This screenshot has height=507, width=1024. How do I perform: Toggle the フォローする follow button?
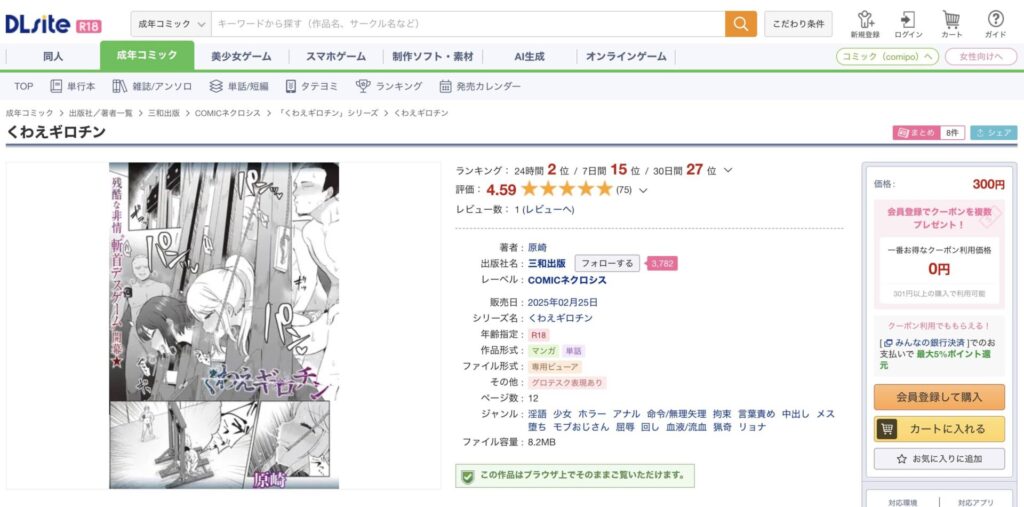pos(607,263)
